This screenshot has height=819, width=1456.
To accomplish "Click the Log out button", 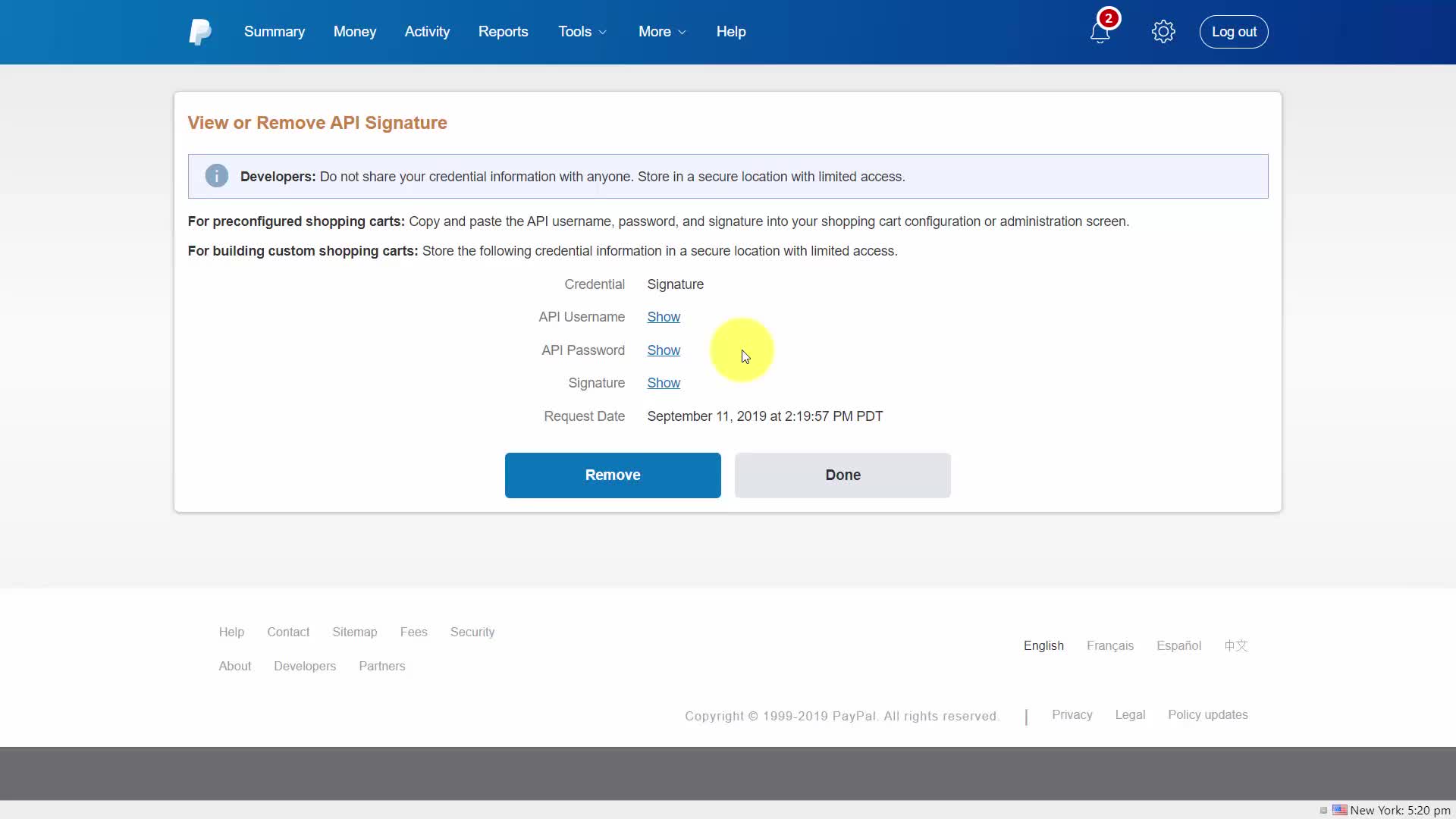I will 1234,32.
